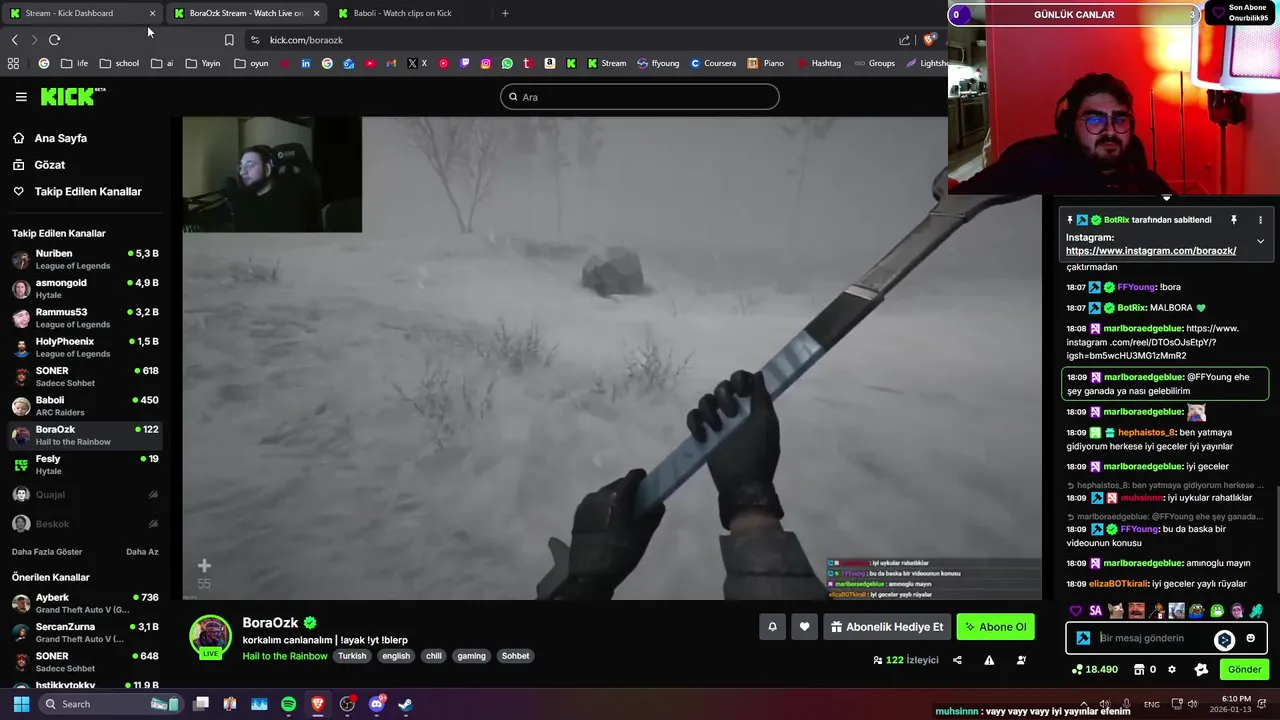Open Baboli channel in followed list

point(85,406)
